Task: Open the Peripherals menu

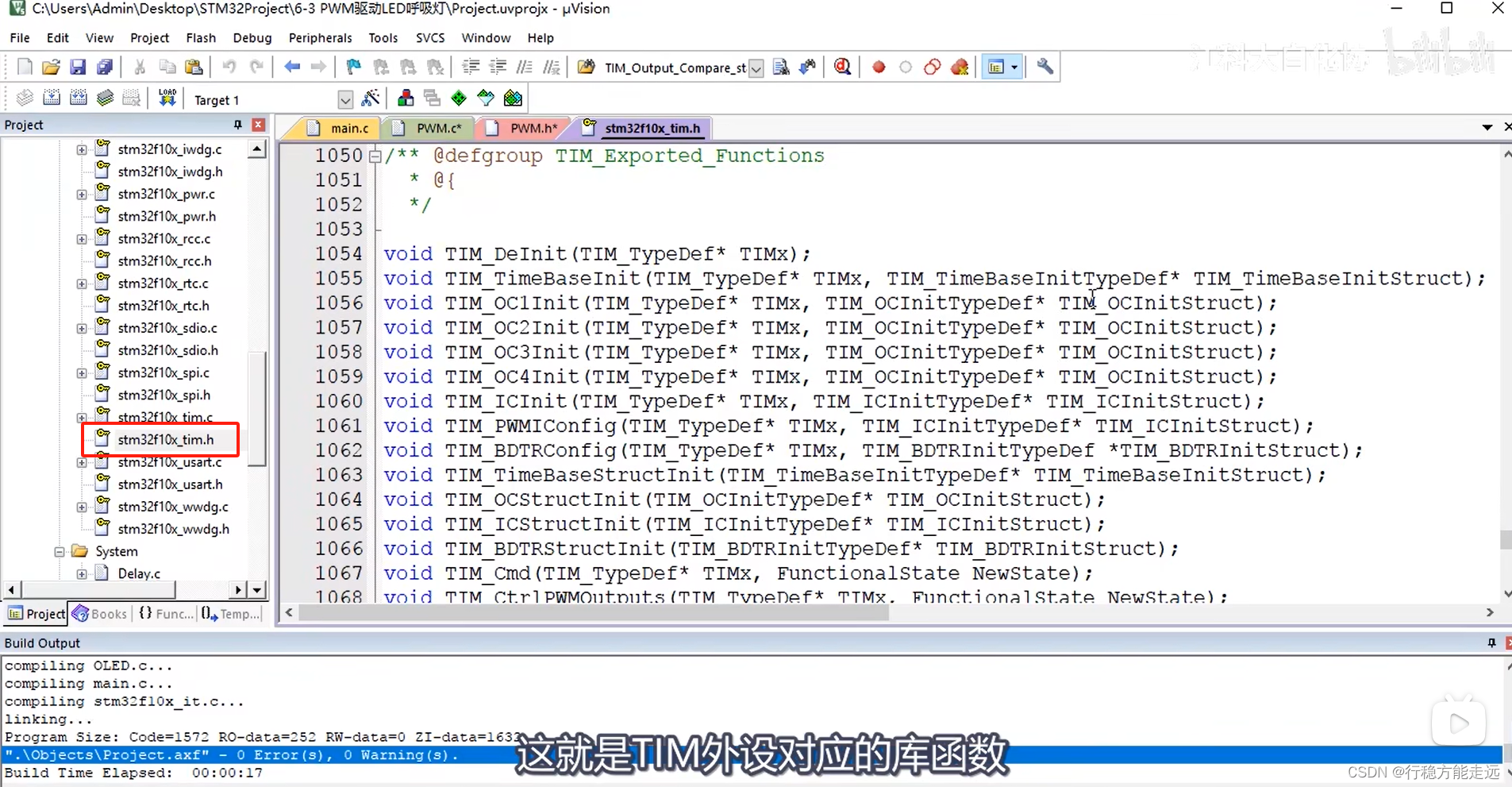Action: click(x=320, y=37)
